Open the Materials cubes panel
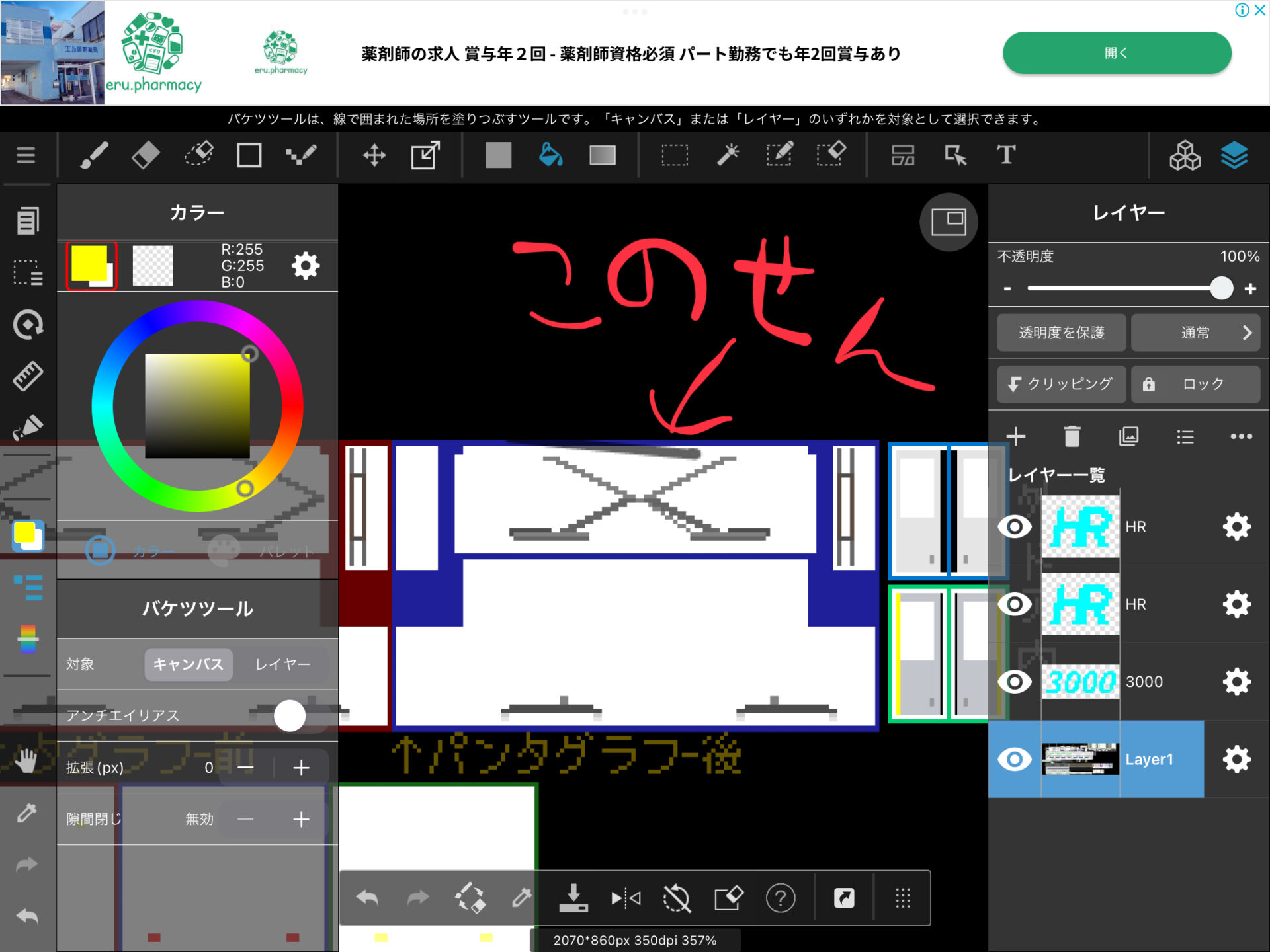1270x952 pixels. click(x=1185, y=155)
